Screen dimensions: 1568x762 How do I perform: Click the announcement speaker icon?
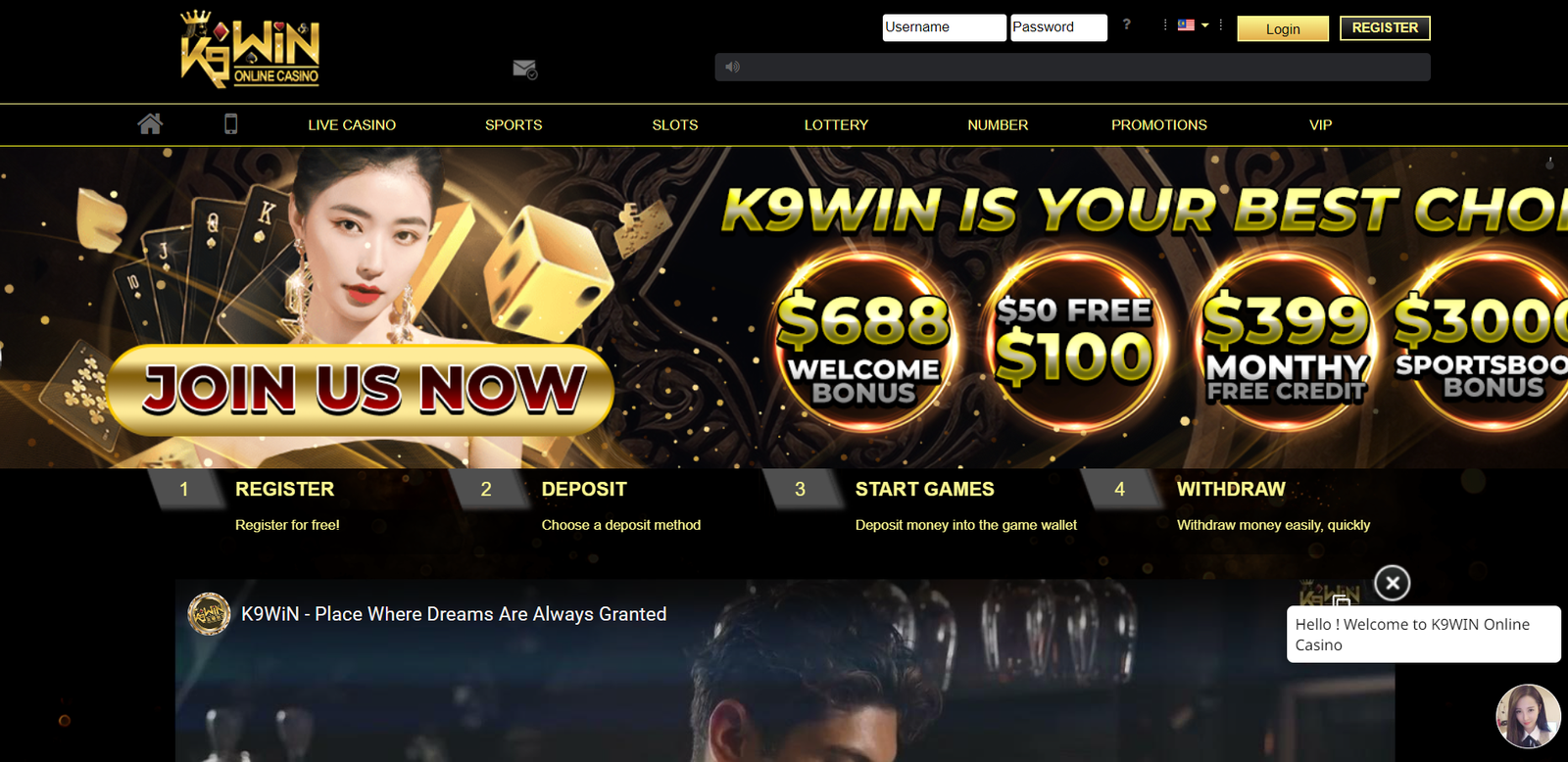732,67
